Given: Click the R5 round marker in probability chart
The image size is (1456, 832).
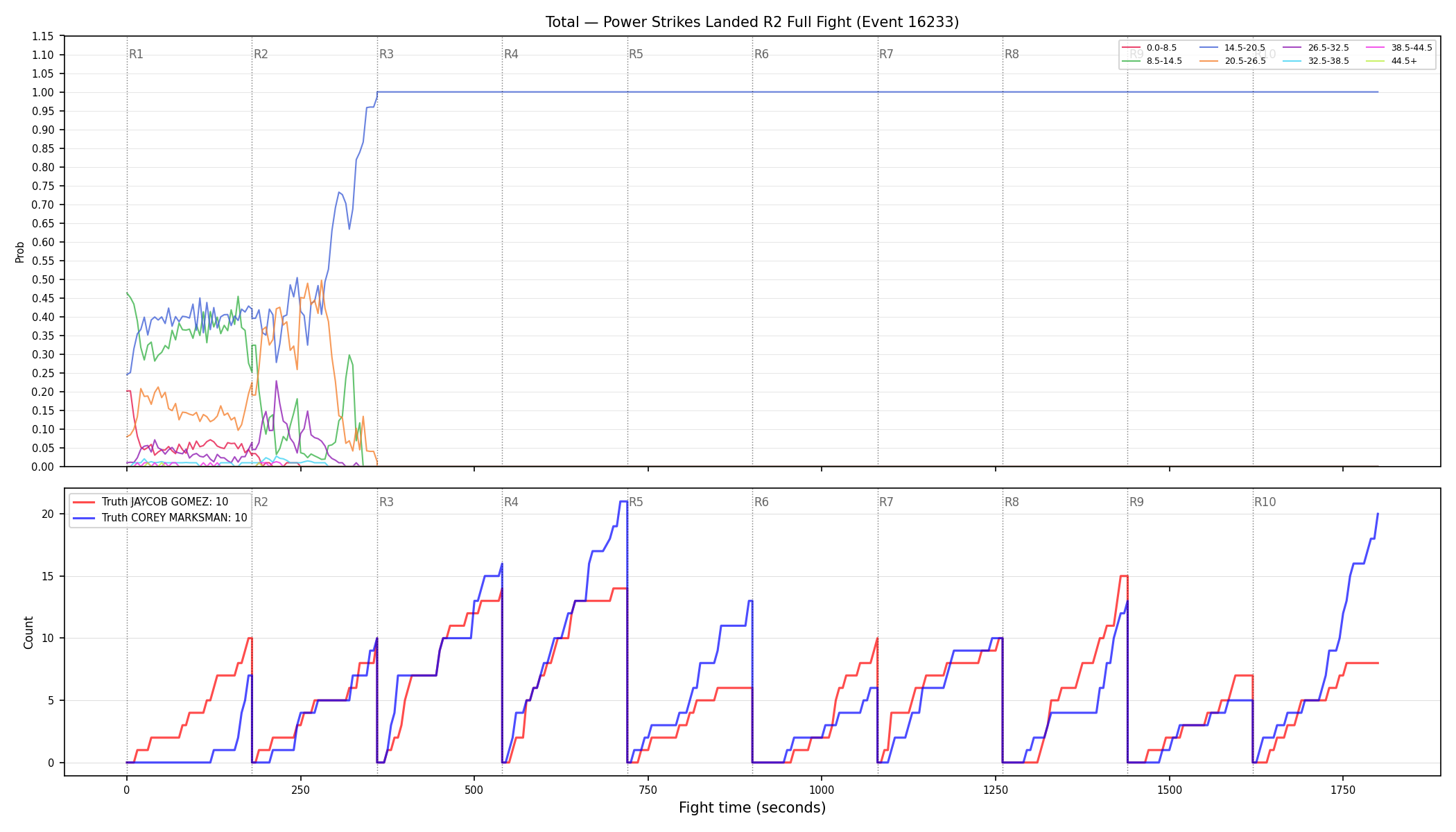Looking at the screenshot, I should pos(636,54).
